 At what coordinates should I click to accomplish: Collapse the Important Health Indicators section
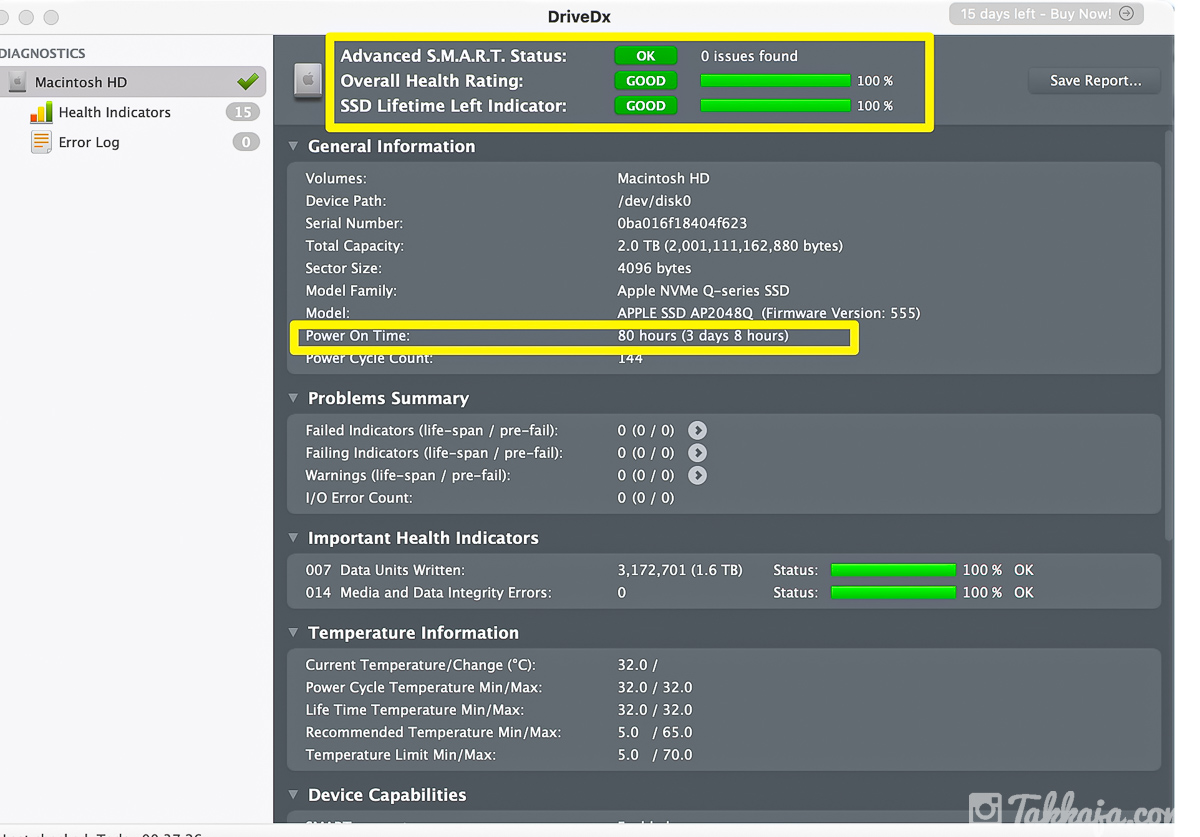pyautogui.click(x=293, y=538)
